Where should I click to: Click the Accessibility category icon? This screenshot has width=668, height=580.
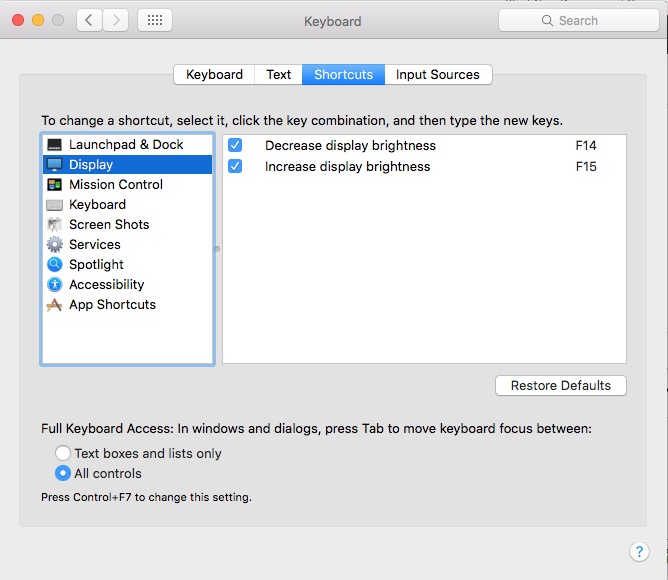click(x=55, y=284)
